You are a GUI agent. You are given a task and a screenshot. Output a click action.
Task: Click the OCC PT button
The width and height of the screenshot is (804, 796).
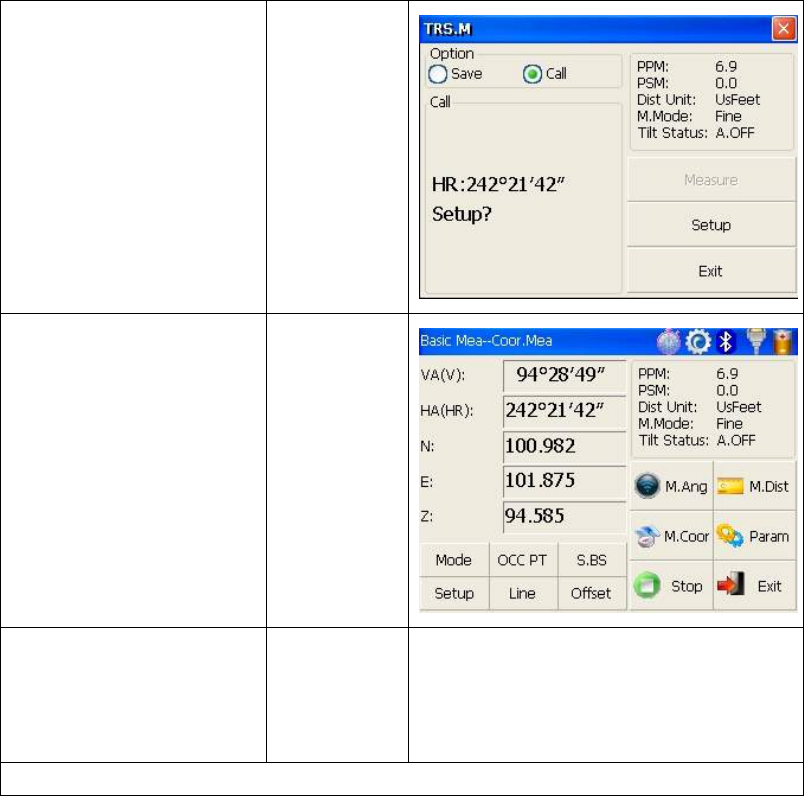[x=523, y=560]
